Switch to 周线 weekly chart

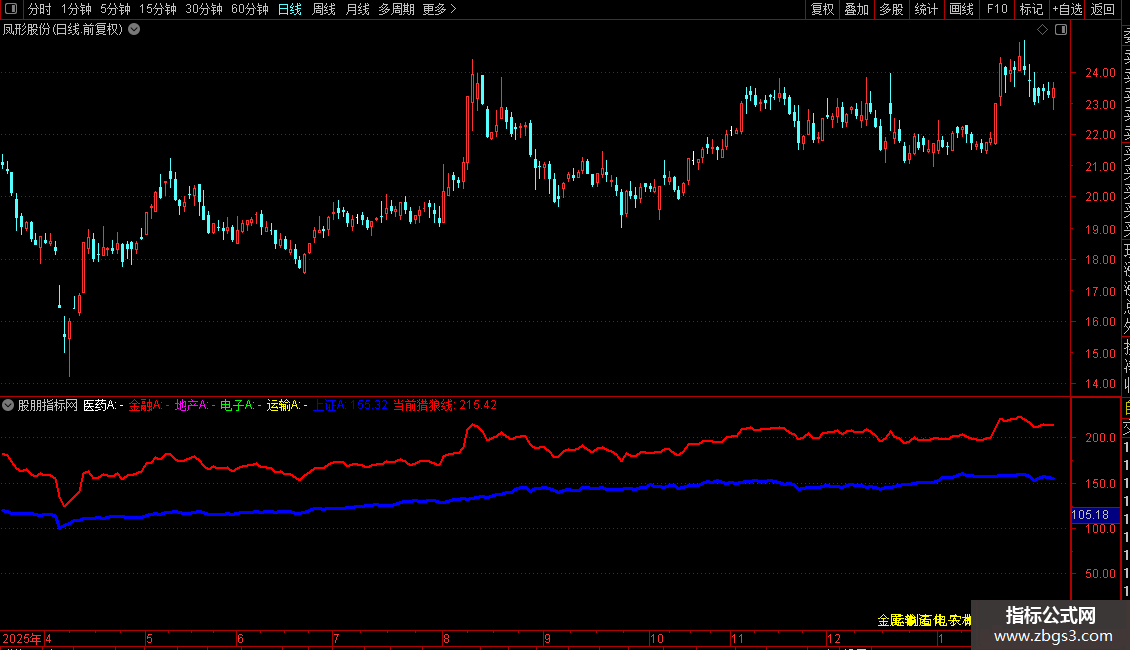point(324,9)
